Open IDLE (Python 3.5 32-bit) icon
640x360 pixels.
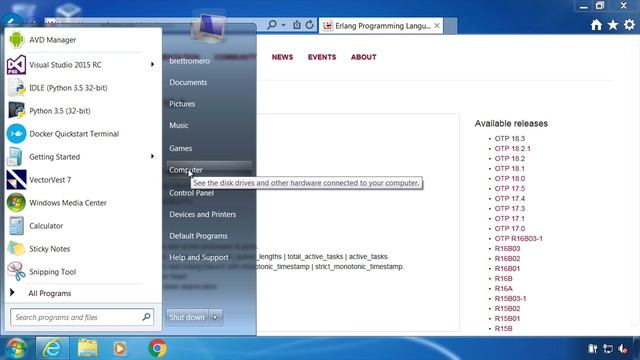[x=16, y=88]
